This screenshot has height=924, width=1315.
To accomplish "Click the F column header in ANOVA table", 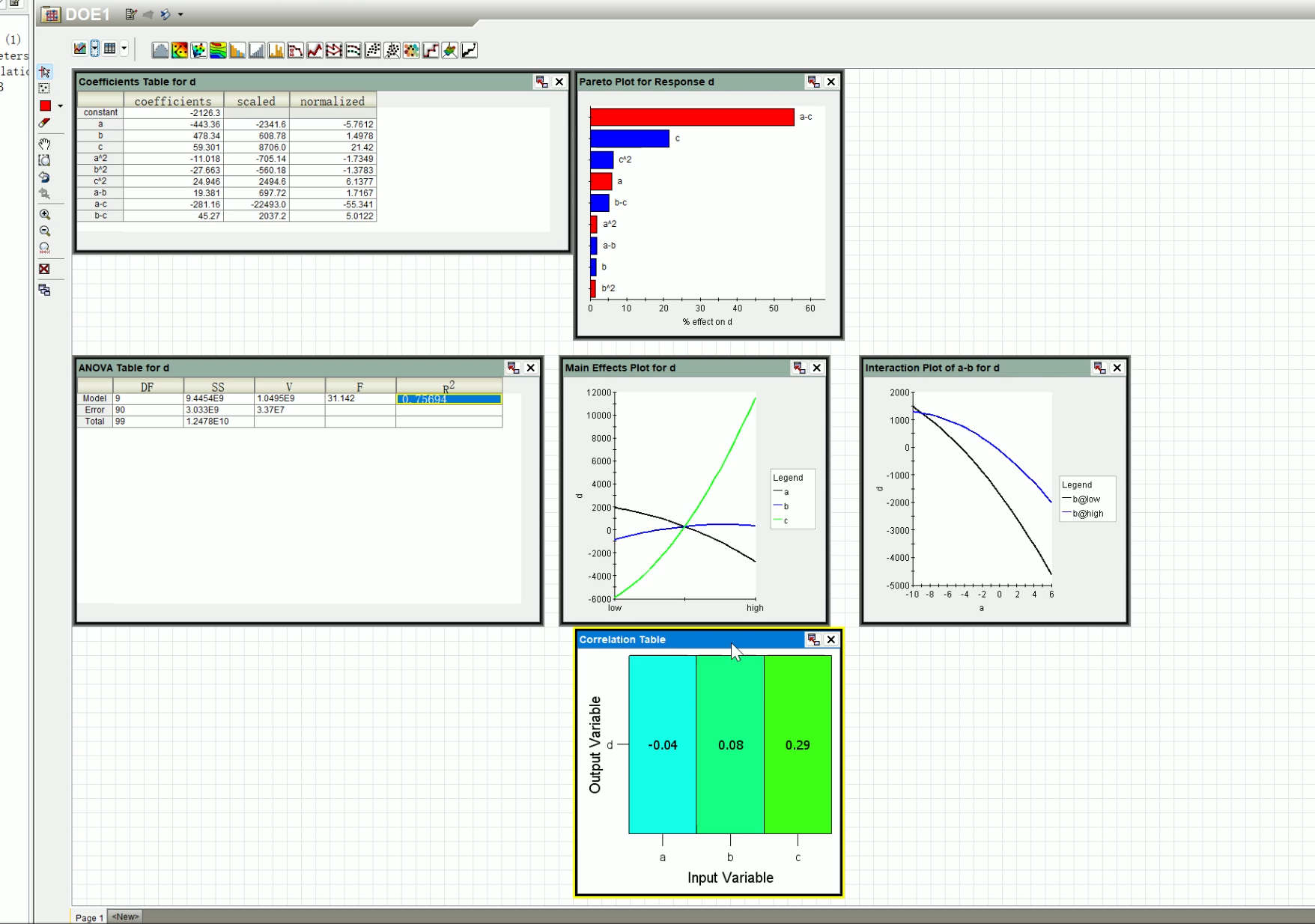I will pos(360,386).
